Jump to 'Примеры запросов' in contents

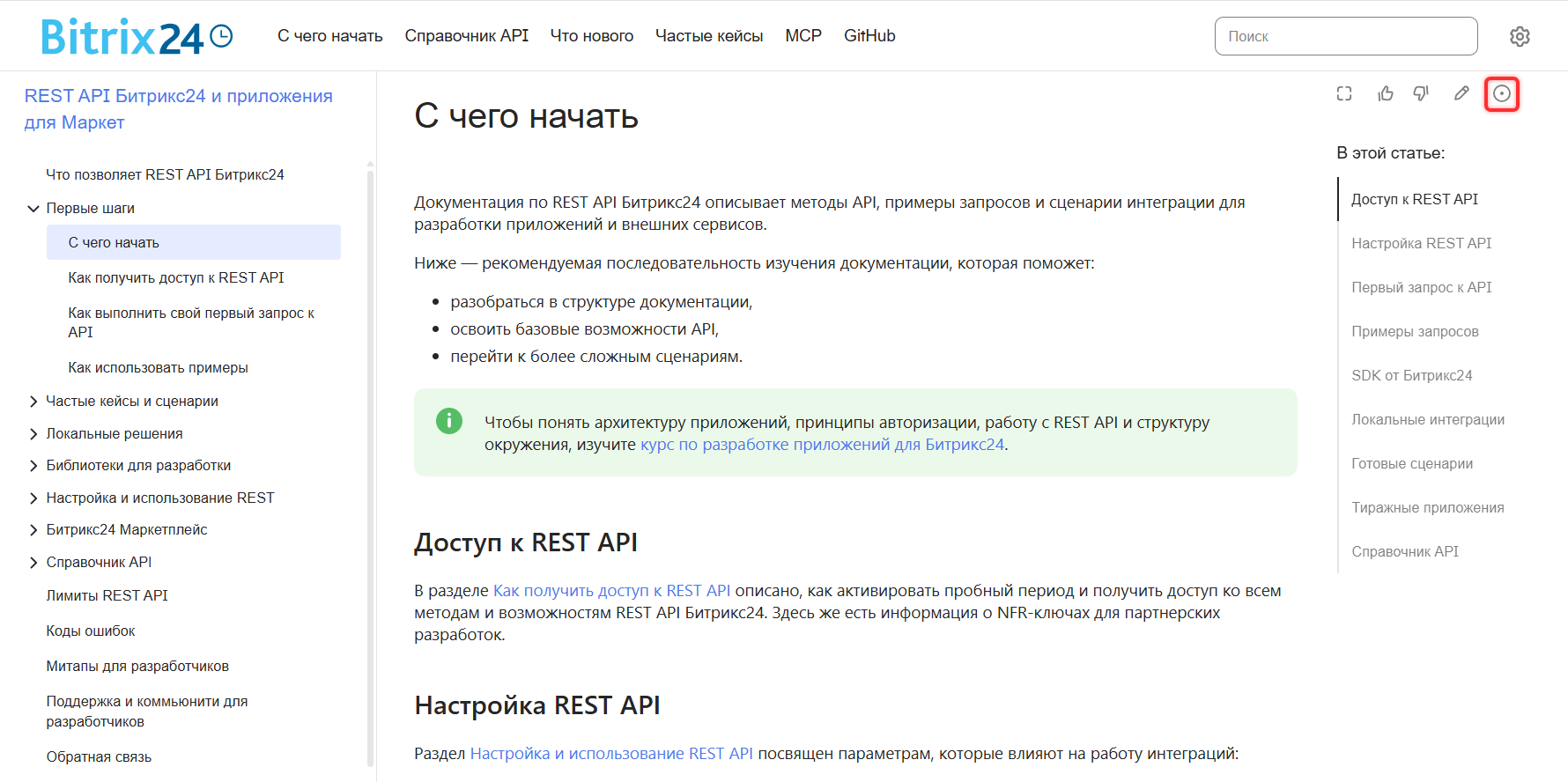[x=1415, y=331]
